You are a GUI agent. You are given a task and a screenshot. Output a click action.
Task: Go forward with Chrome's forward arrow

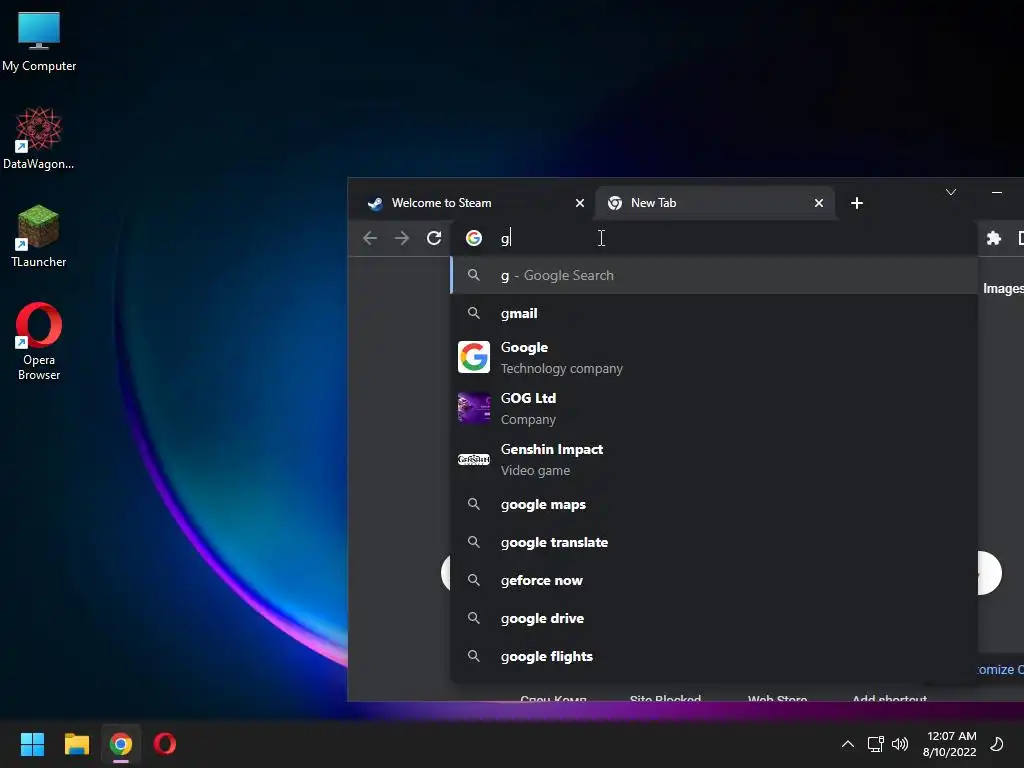click(x=402, y=238)
